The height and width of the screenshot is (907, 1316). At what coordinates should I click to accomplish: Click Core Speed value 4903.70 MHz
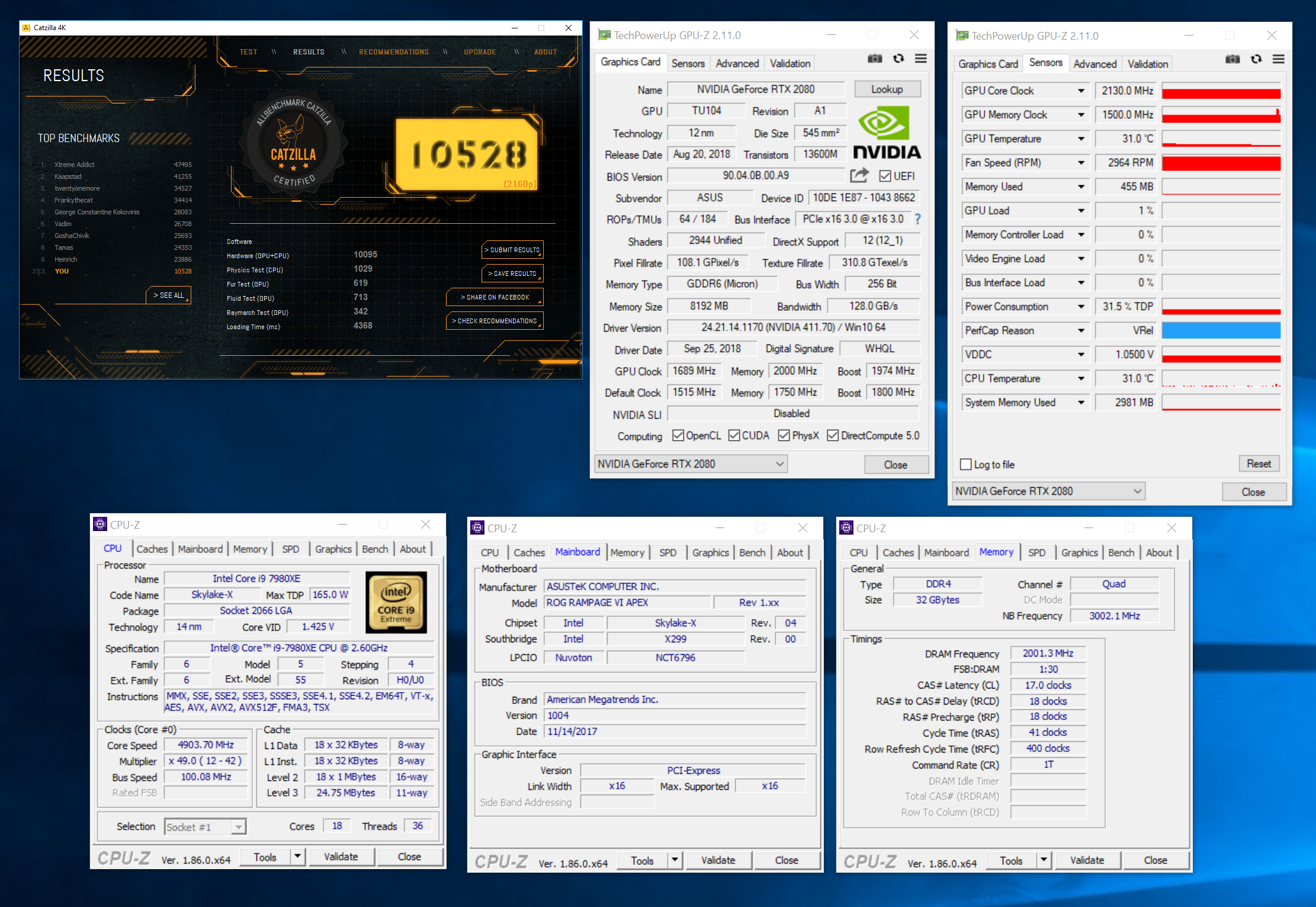tap(206, 745)
